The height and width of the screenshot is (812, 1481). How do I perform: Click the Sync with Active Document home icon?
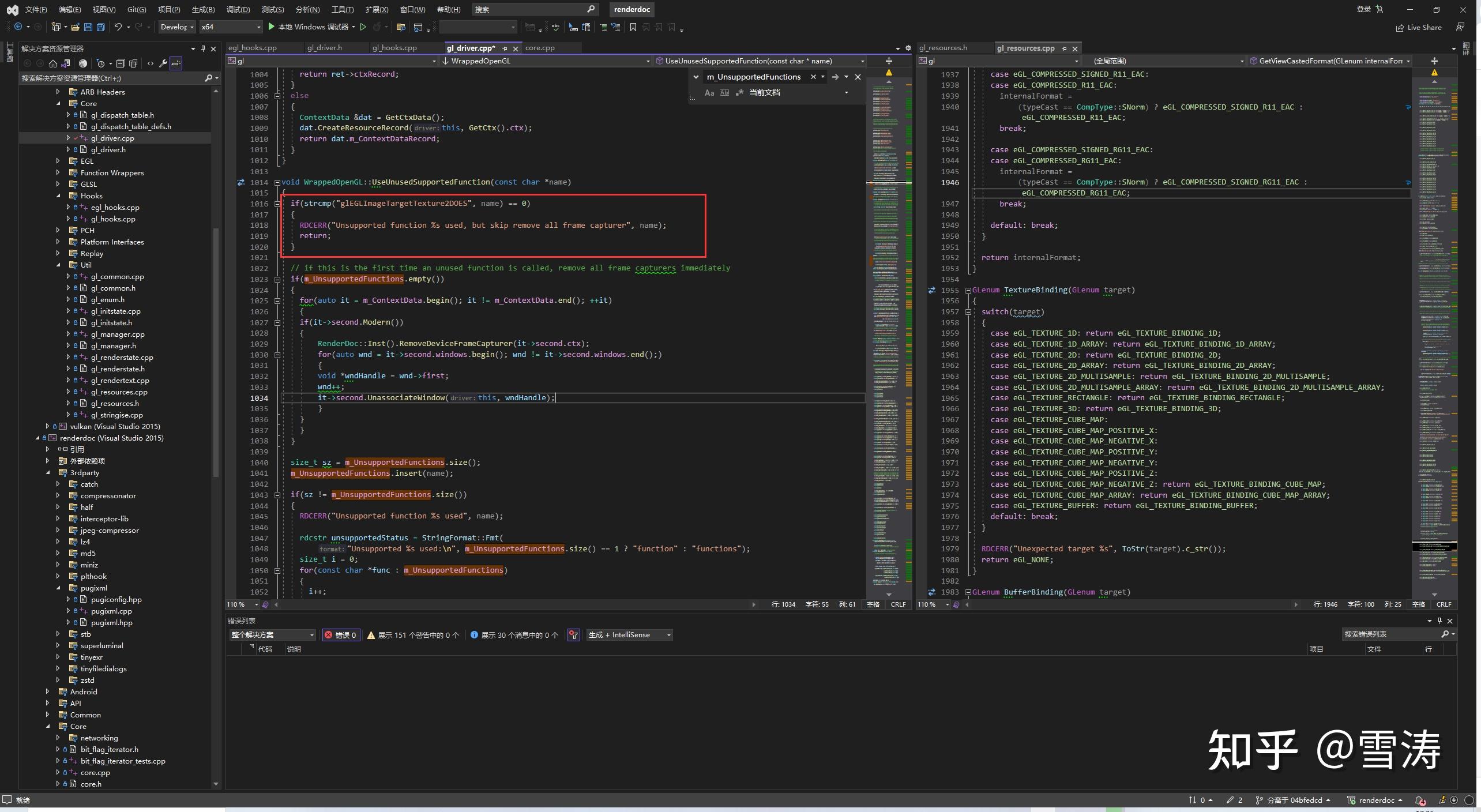point(53,63)
